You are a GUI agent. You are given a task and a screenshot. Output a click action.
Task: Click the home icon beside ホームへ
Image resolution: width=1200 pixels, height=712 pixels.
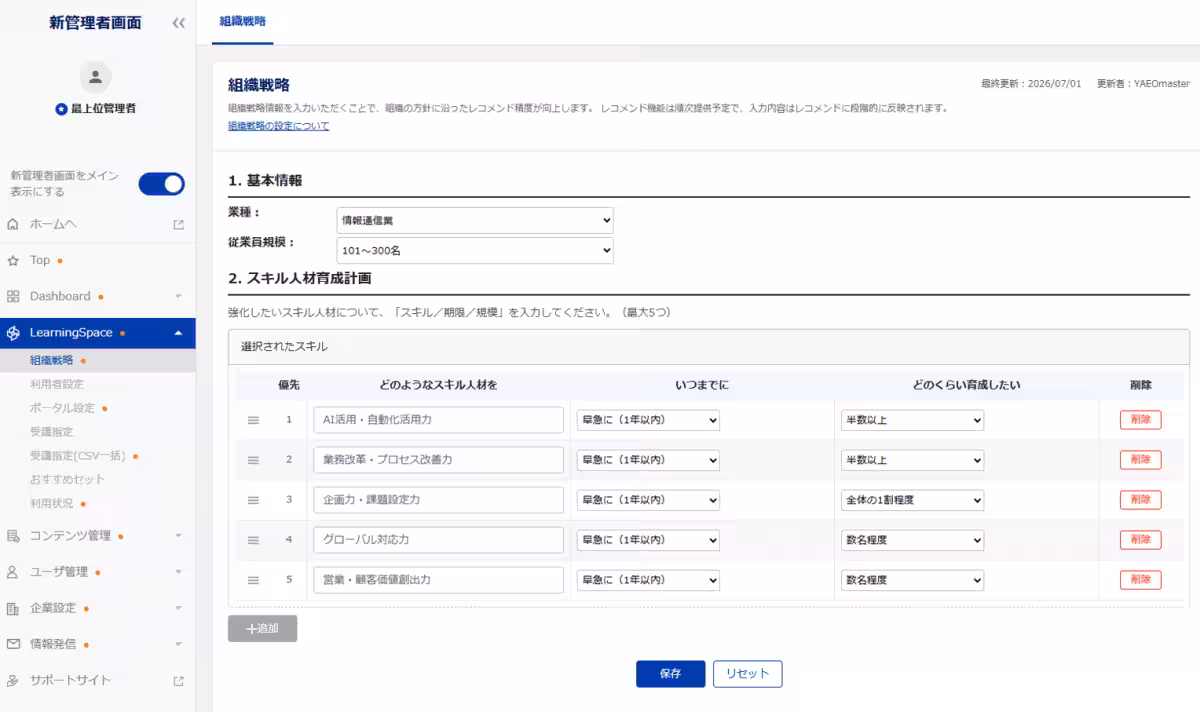click(x=13, y=224)
